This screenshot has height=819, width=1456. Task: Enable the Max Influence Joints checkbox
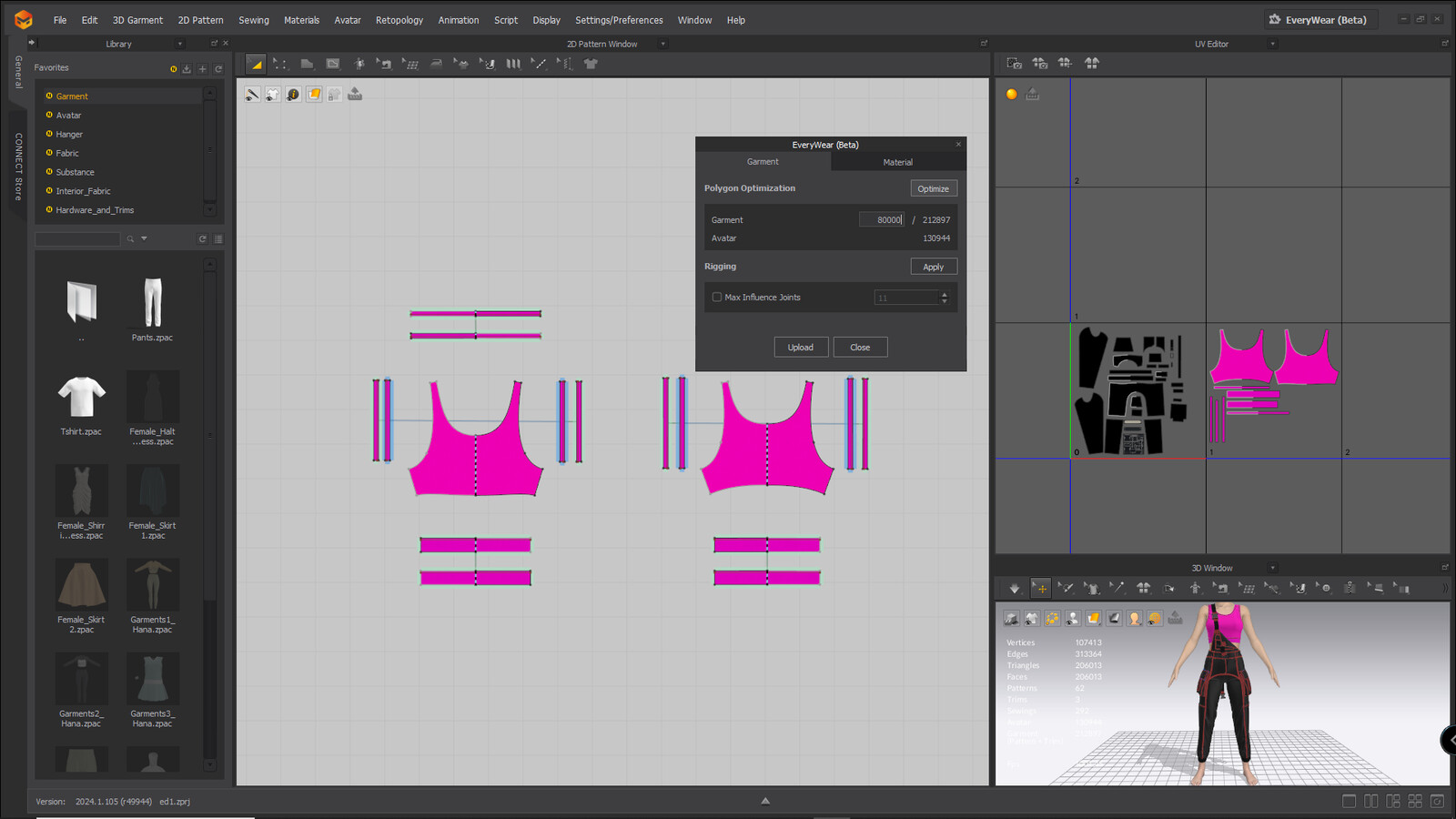(717, 298)
